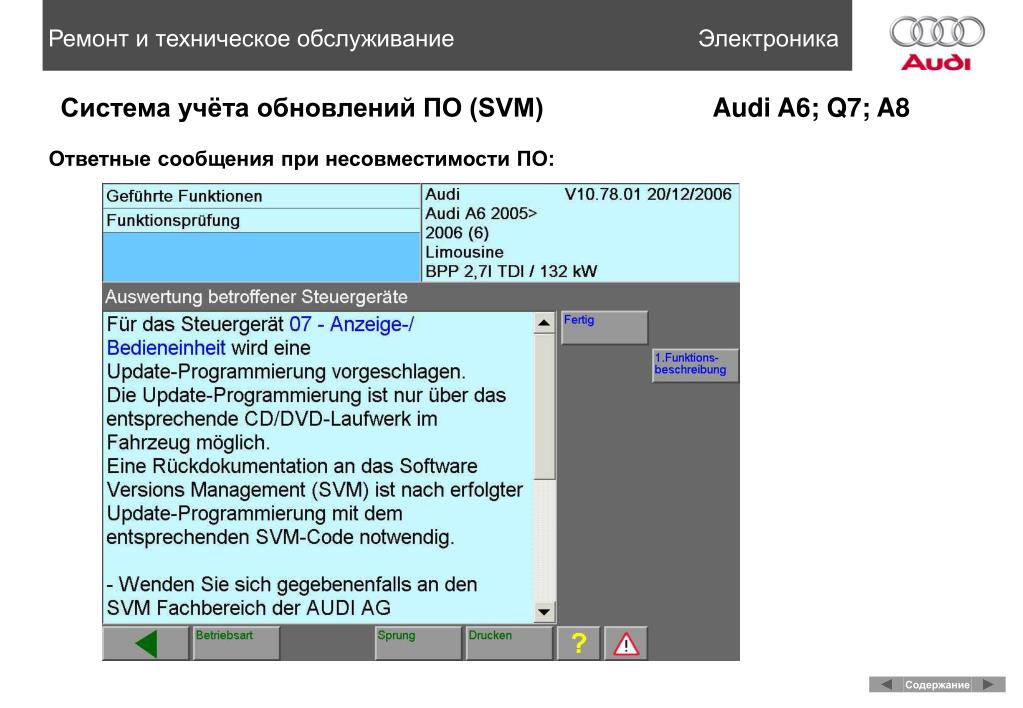Open help with yellow question mark
This screenshot has height=708, width=1023.
[x=578, y=643]
